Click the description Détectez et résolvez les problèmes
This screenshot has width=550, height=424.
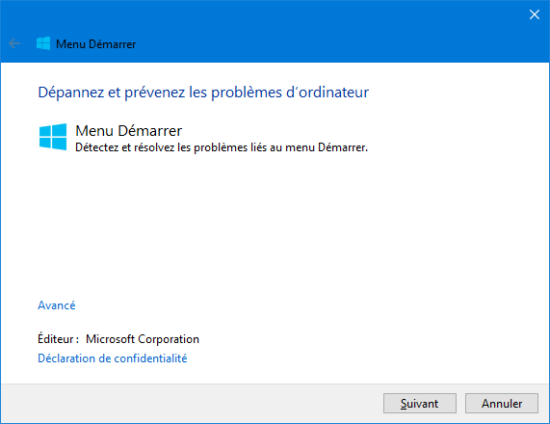(x=222, y=147)
